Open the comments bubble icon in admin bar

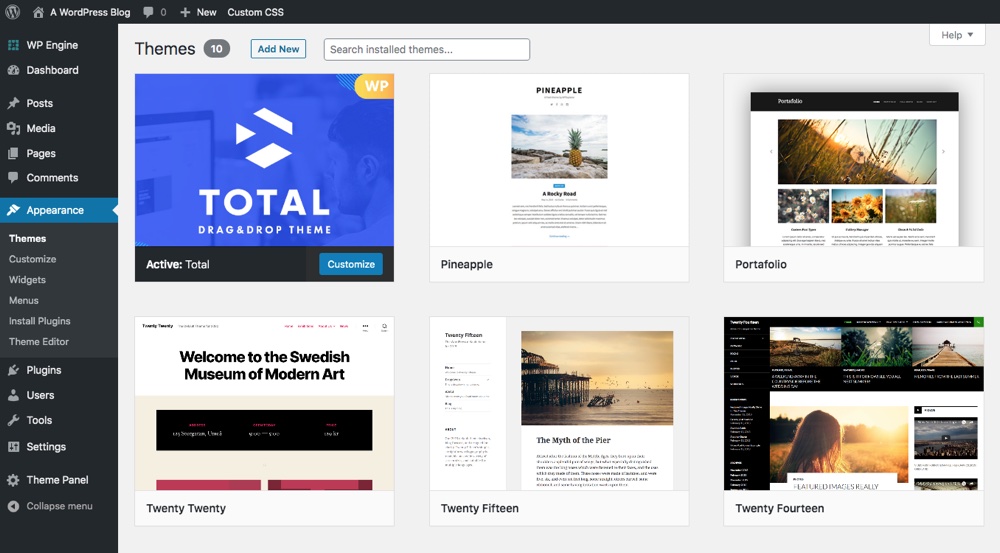(x=149, y=12)
